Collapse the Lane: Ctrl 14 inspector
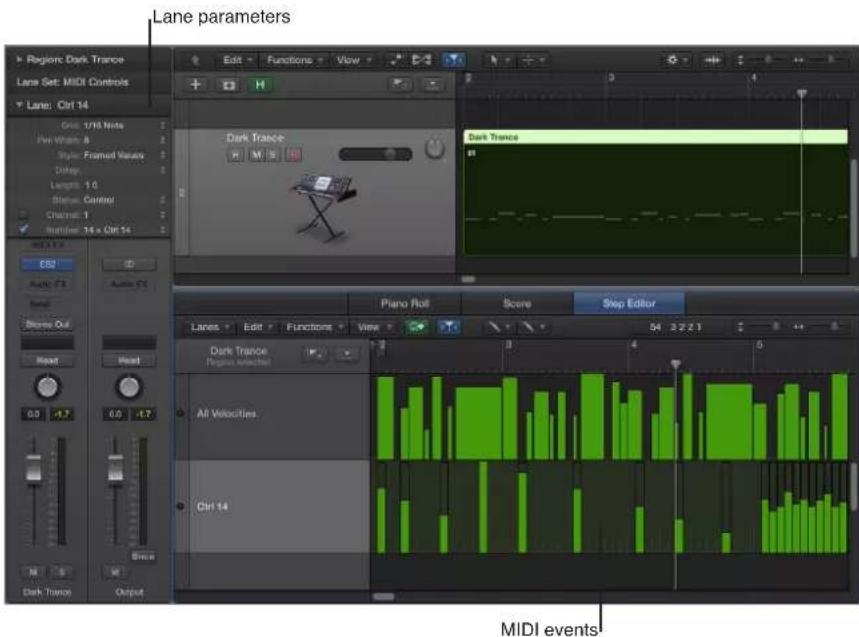Screen dimensions: 859x637 (x=20, y=105)
